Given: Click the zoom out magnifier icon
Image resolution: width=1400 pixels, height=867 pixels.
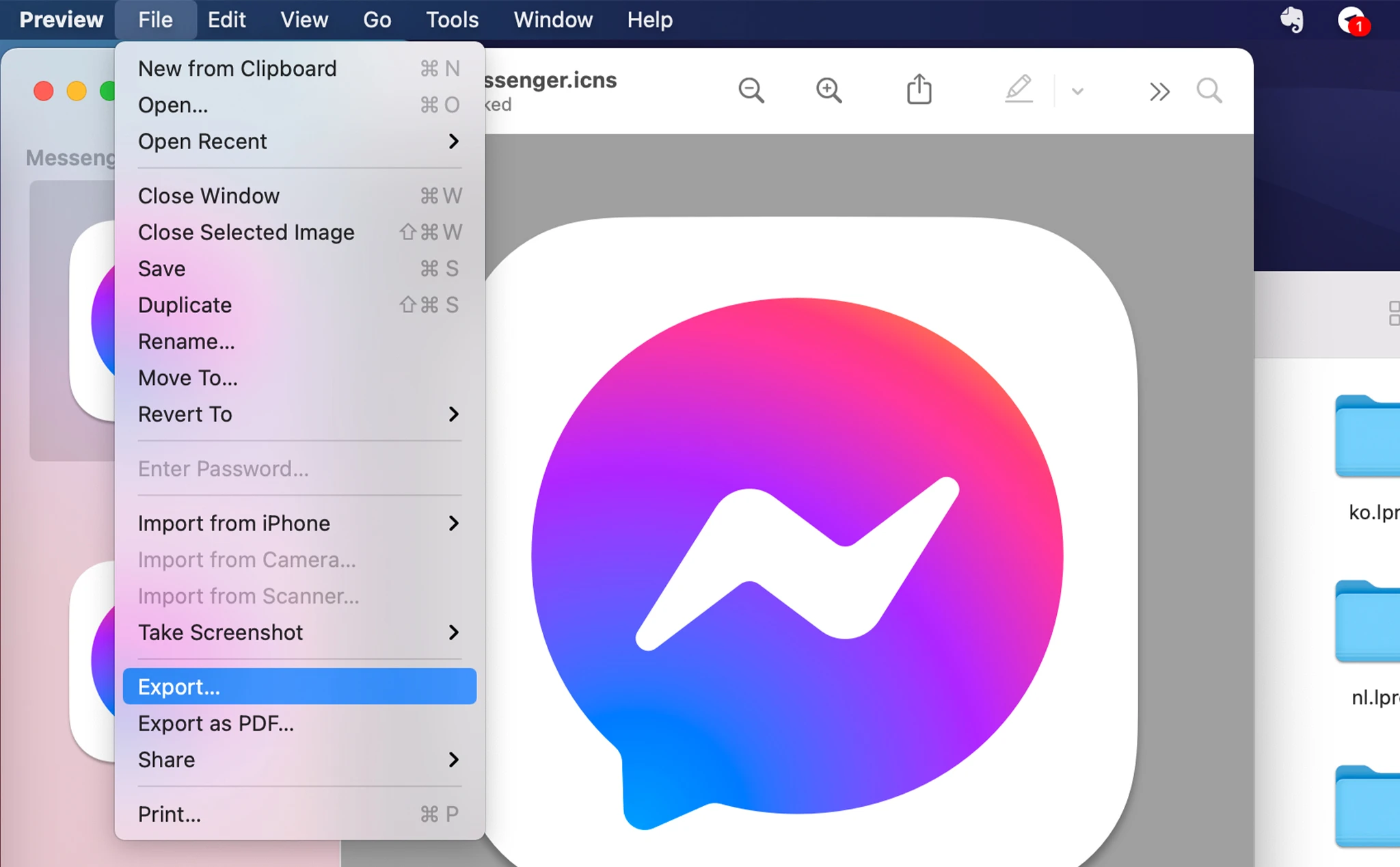Looking at the screenshot, I should point(751,90).
